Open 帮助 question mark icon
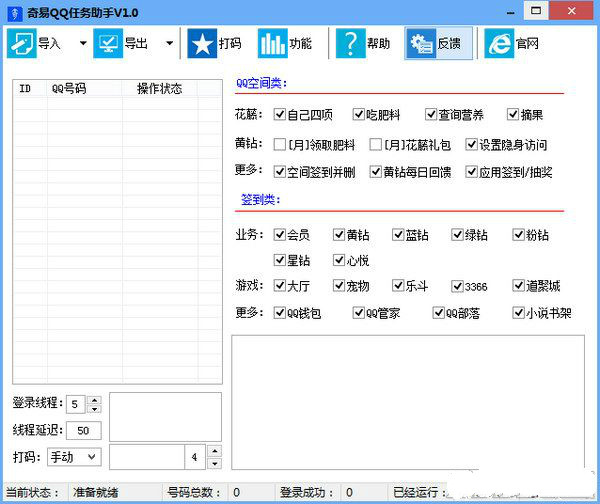Screen dimensions: 600x504 tap(351, 43)
